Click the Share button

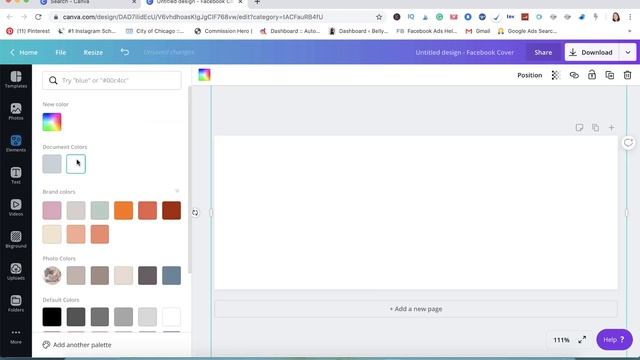point(543,52)
